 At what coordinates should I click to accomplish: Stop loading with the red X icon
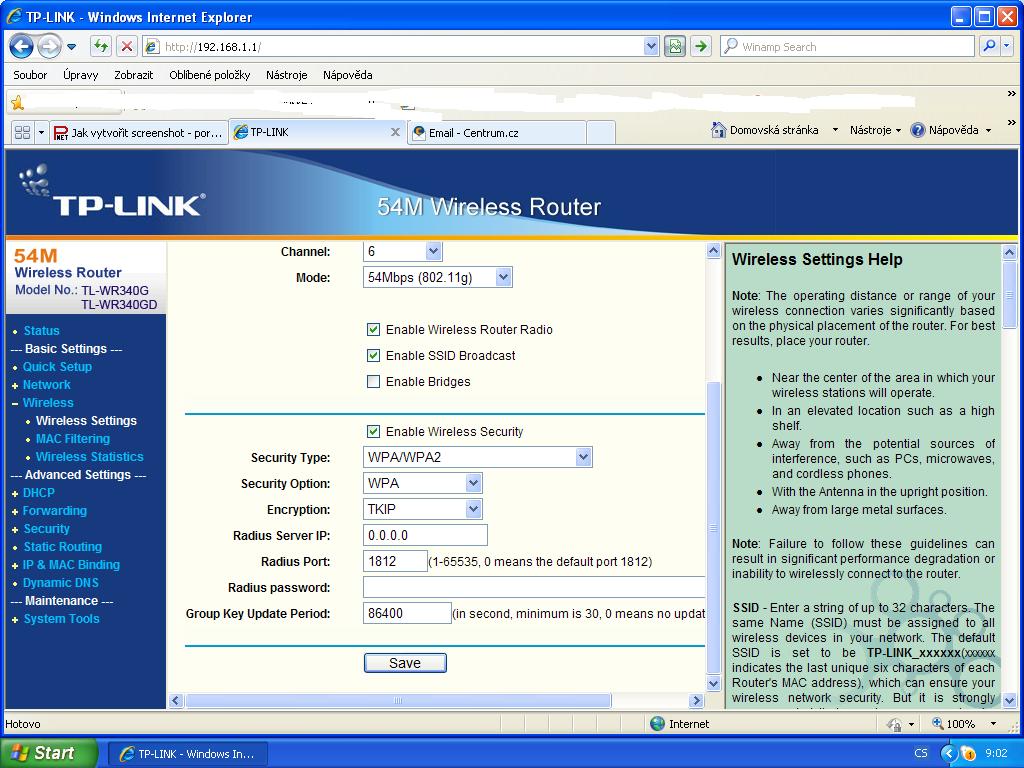click(127, 46)
